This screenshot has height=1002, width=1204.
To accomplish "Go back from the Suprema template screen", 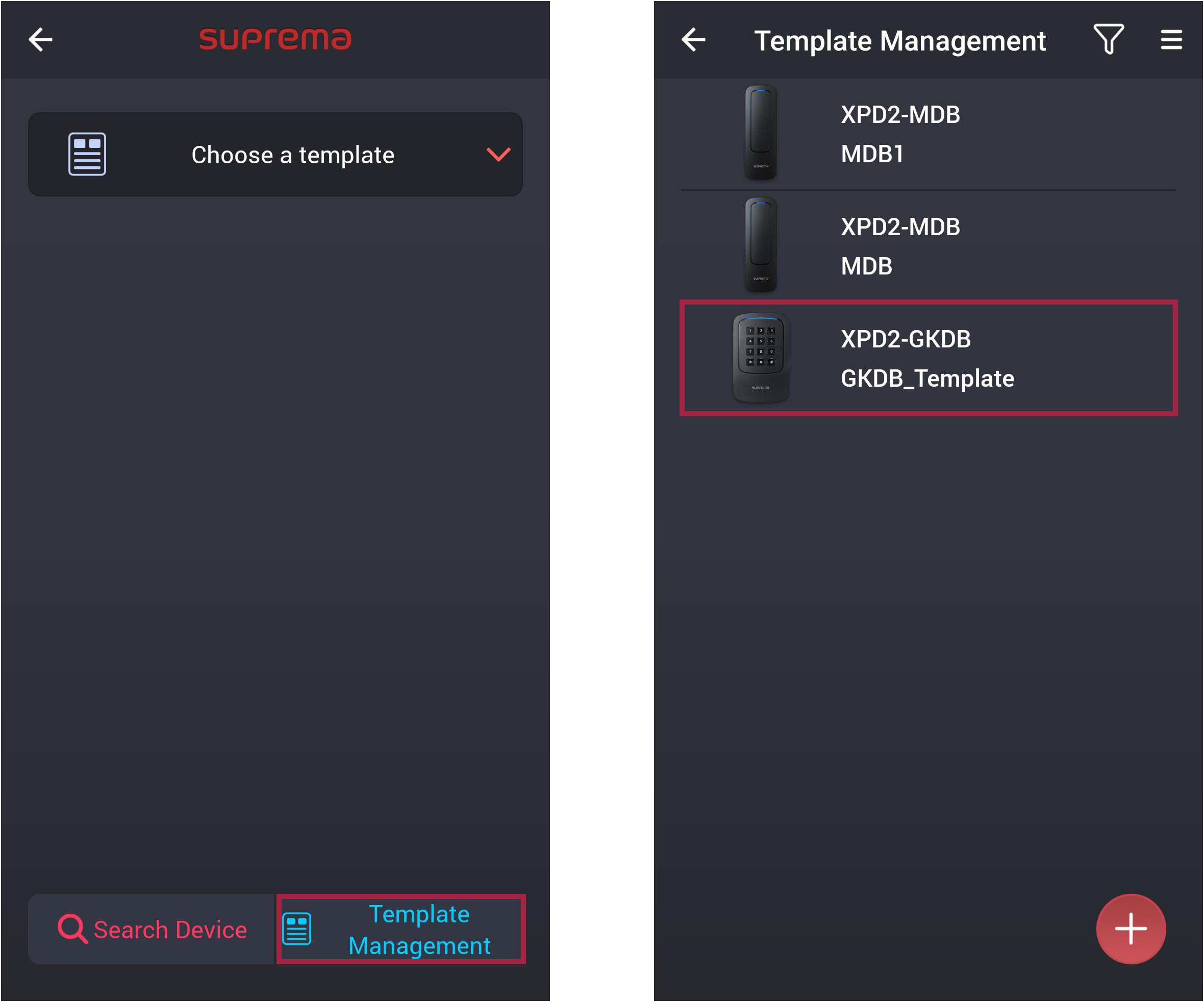I will coord(41,40).
